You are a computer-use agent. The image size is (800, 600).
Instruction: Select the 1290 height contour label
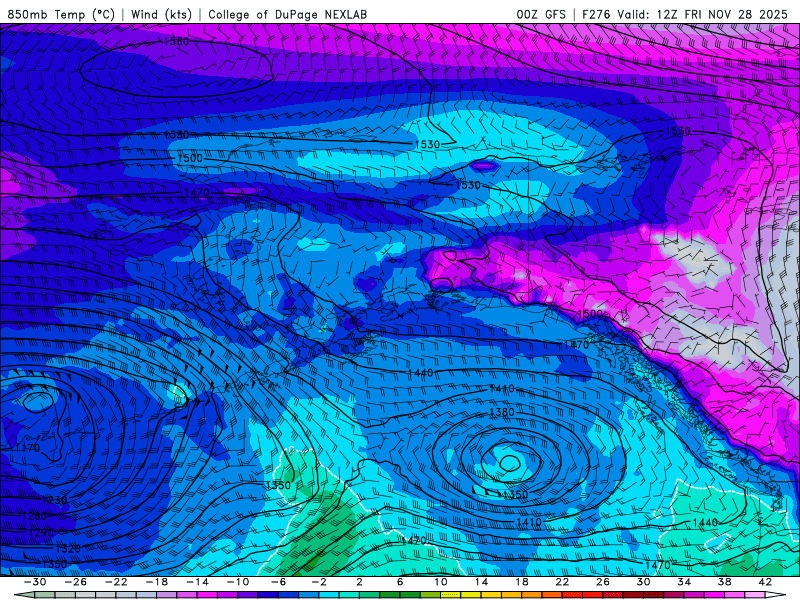pyautogui.click(x=40, y=533)
